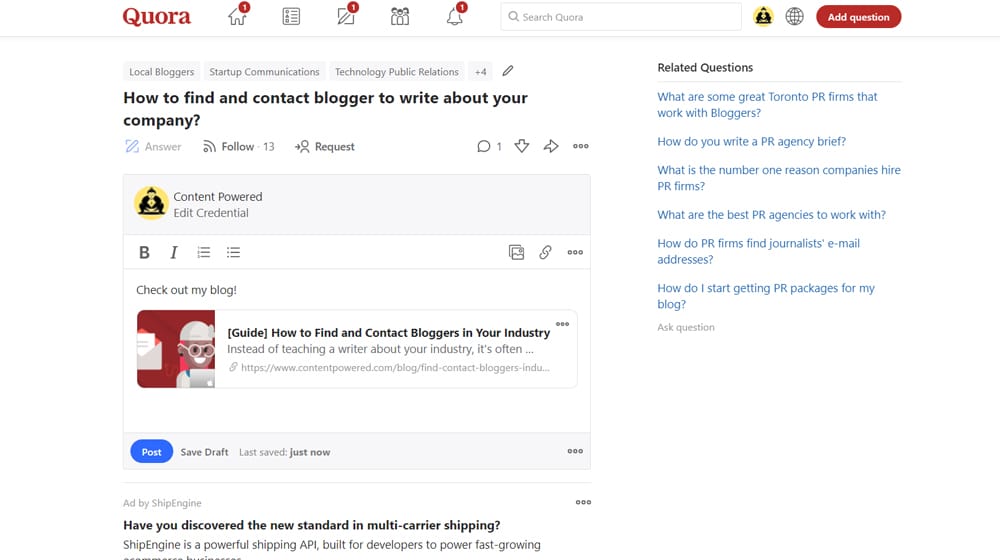This screenshot has height=560, width=1000.
Task: Open the link card thumbnail image
Action: tap(176, 349)
